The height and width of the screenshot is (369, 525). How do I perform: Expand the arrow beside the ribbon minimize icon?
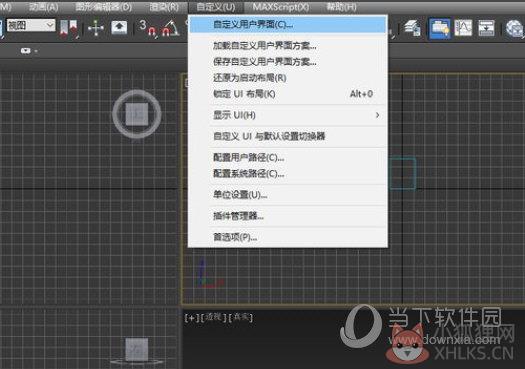tap(36, 51)
